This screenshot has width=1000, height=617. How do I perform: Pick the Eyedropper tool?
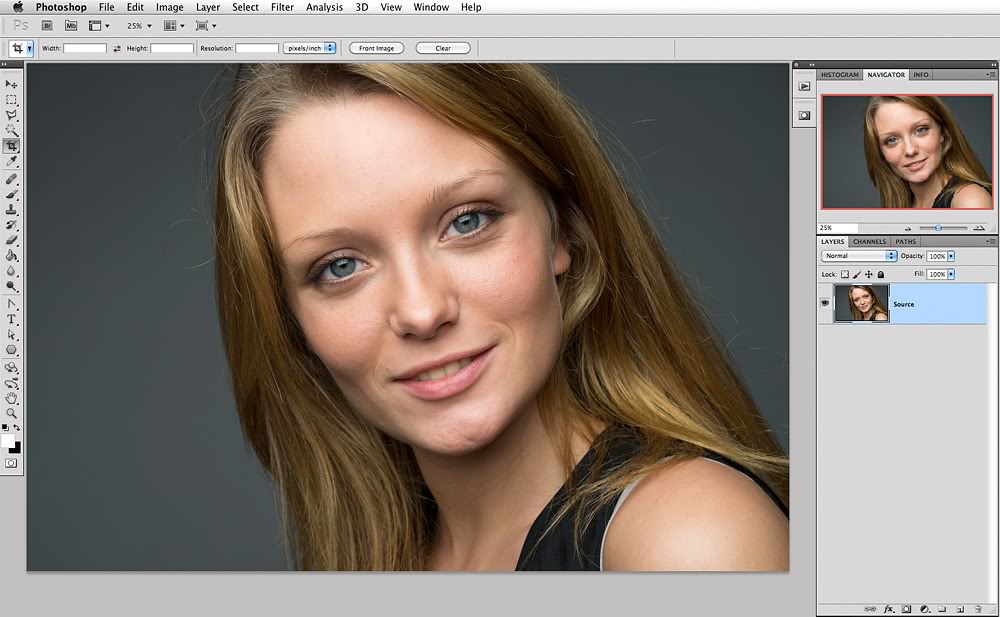pos(12,161)
